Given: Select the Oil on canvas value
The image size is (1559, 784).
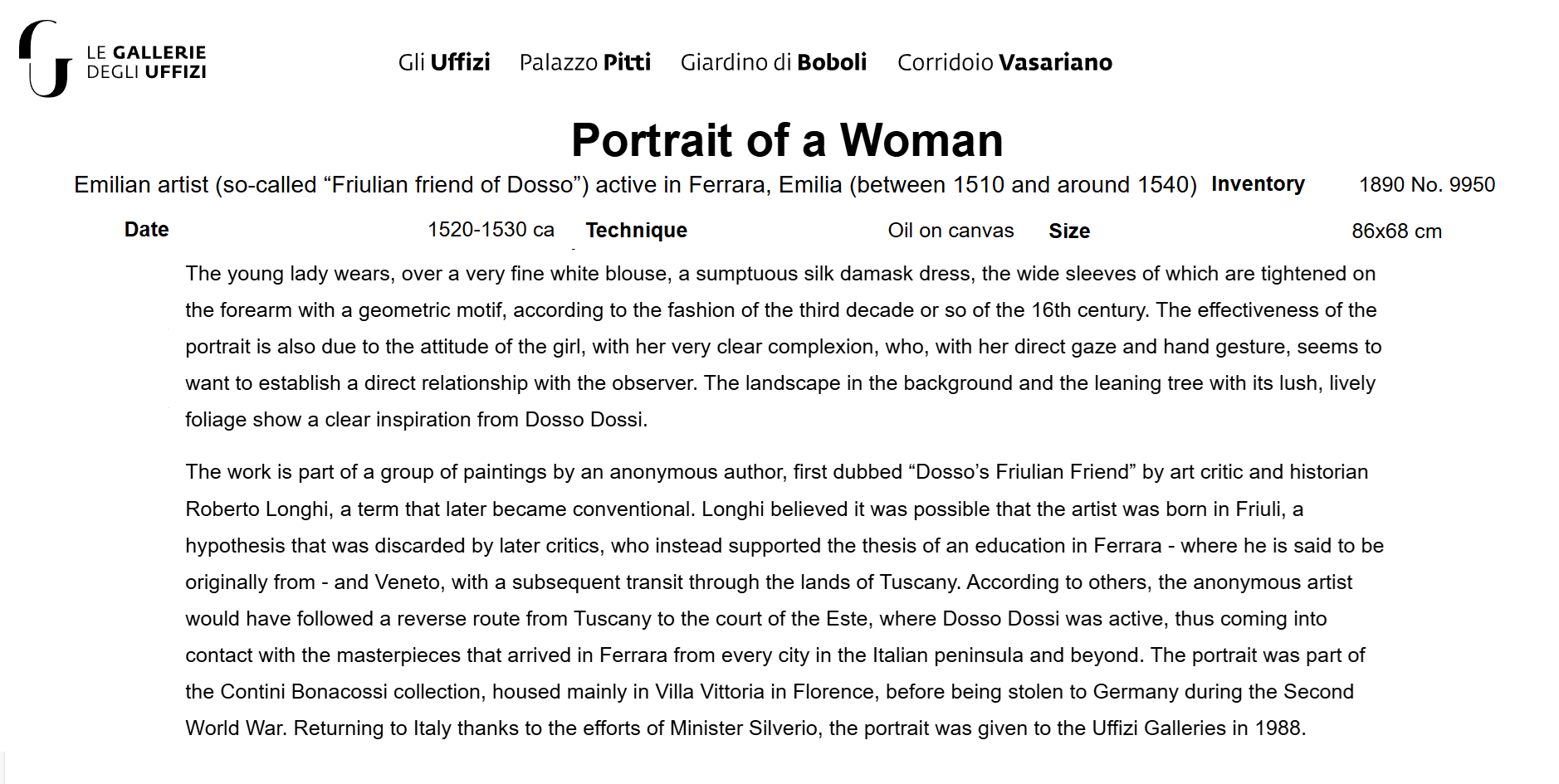Looking at the screenshot, I should pos(951,231).
